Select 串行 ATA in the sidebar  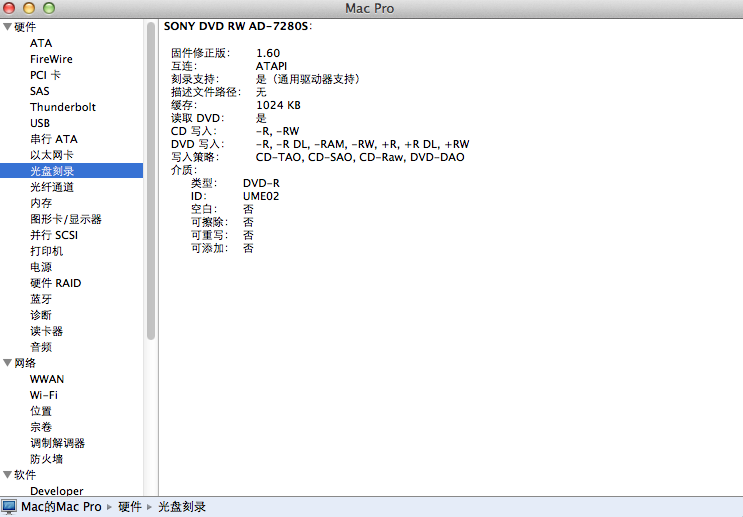click(x=53, y=139)
